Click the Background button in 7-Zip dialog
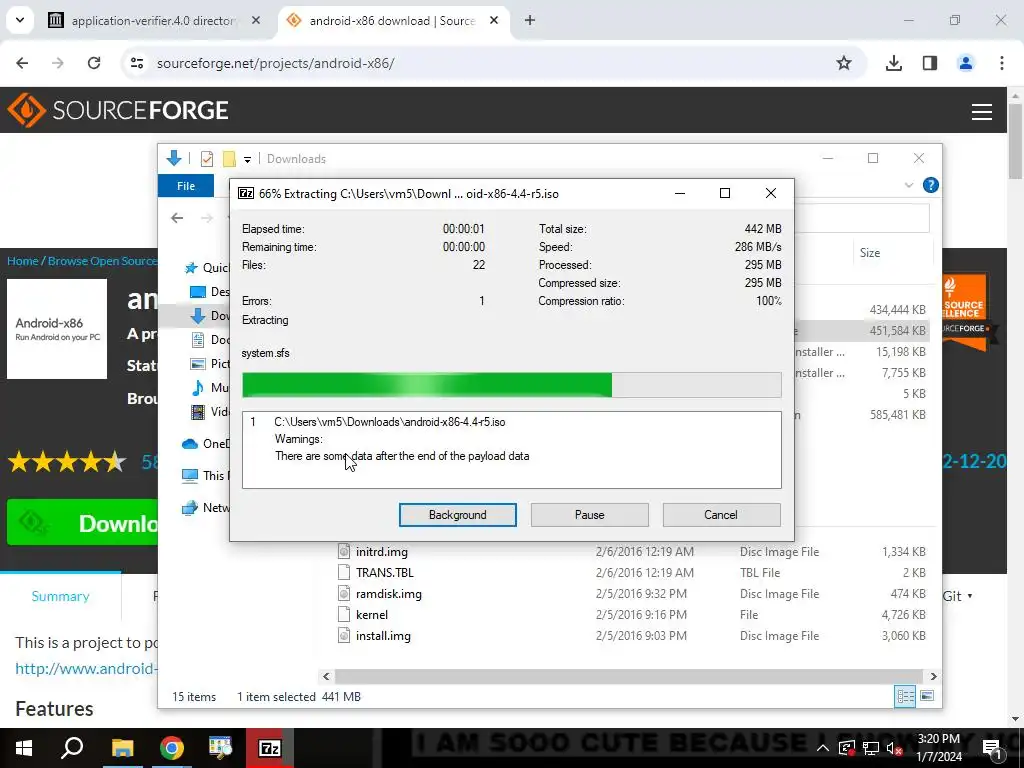This screenshot has height=768, width=1024. click(x=457, y=515)
